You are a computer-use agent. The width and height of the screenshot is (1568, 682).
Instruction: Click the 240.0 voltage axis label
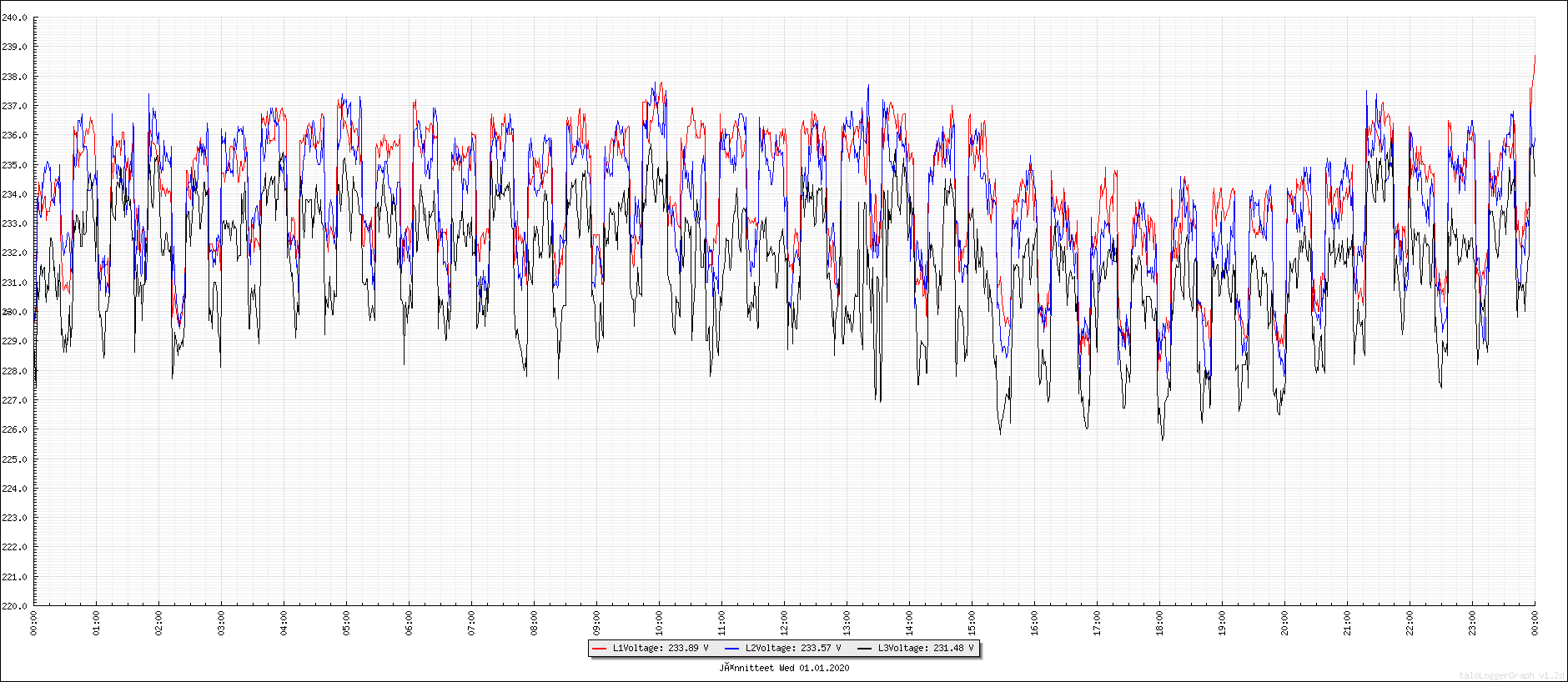pyautogui.click(x=14, y=18)
